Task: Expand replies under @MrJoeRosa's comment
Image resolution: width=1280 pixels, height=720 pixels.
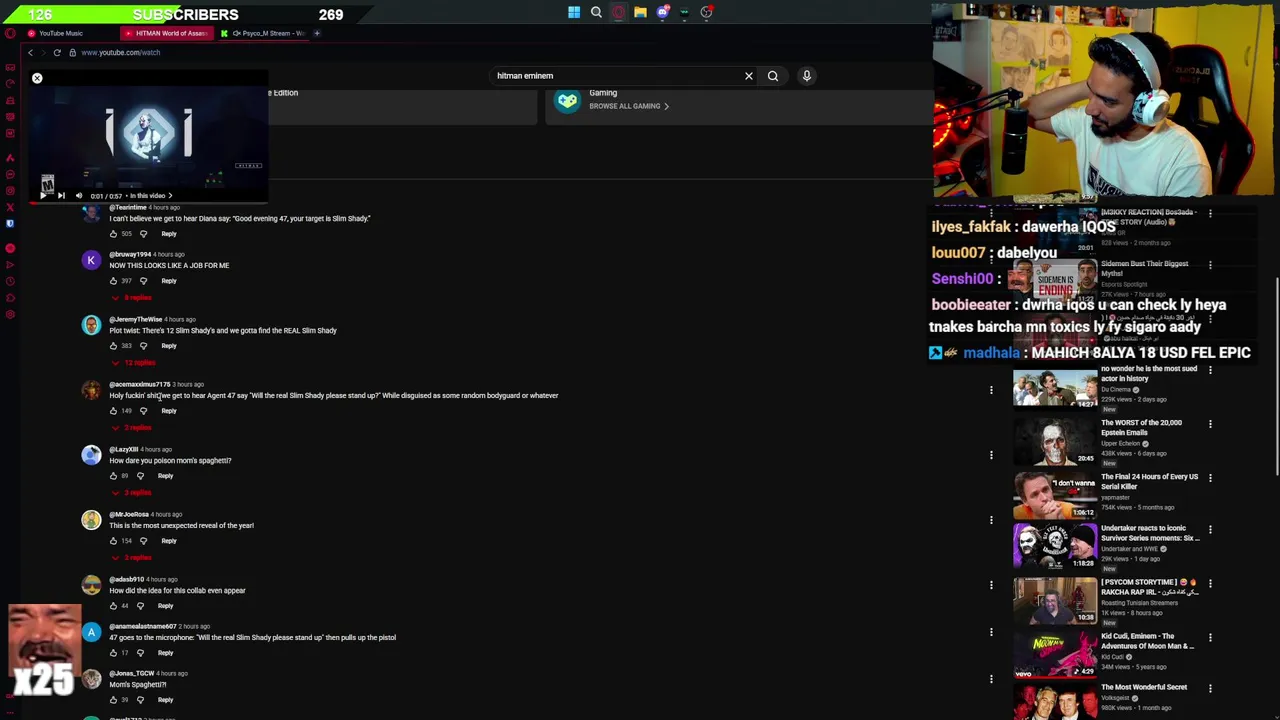Action: (x=131, y=558)
